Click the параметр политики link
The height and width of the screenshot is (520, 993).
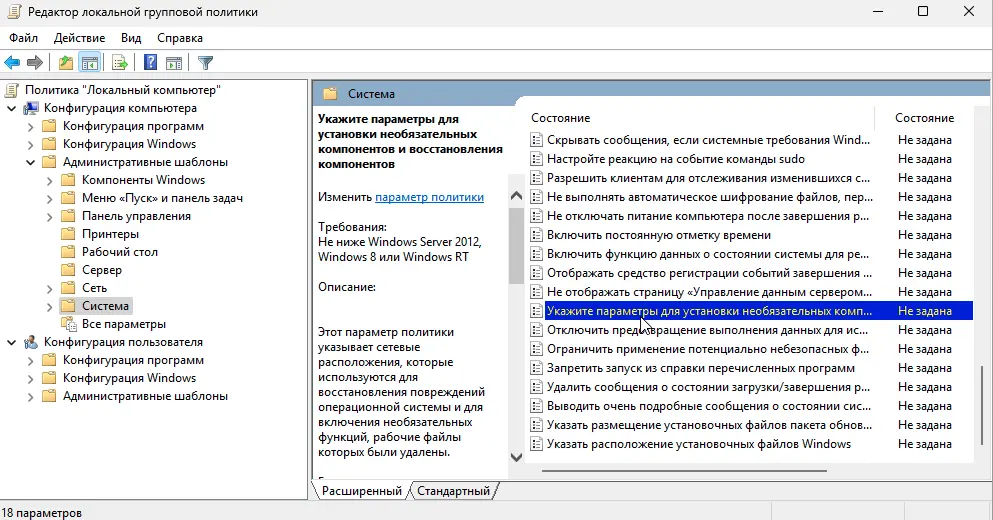[x=429, y=197]
